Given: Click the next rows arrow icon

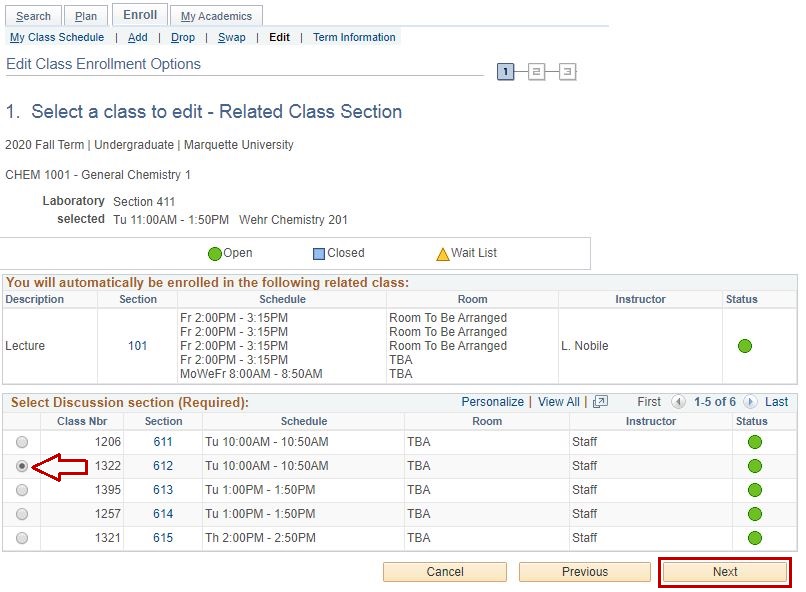Looking at the screenshot, I should tap(750, 402).
